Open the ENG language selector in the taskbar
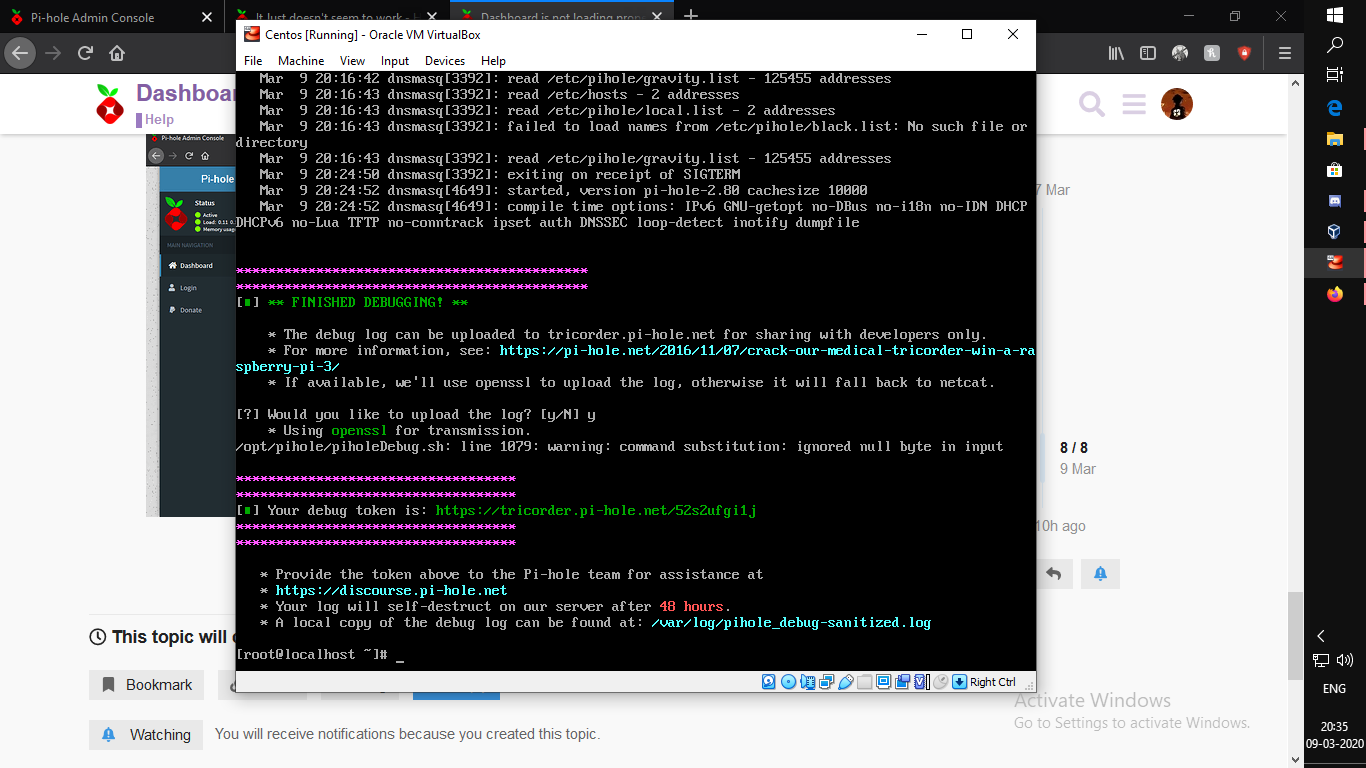Image resolution: width=1366 pixels, height=768 pixels. (1334, 688)
